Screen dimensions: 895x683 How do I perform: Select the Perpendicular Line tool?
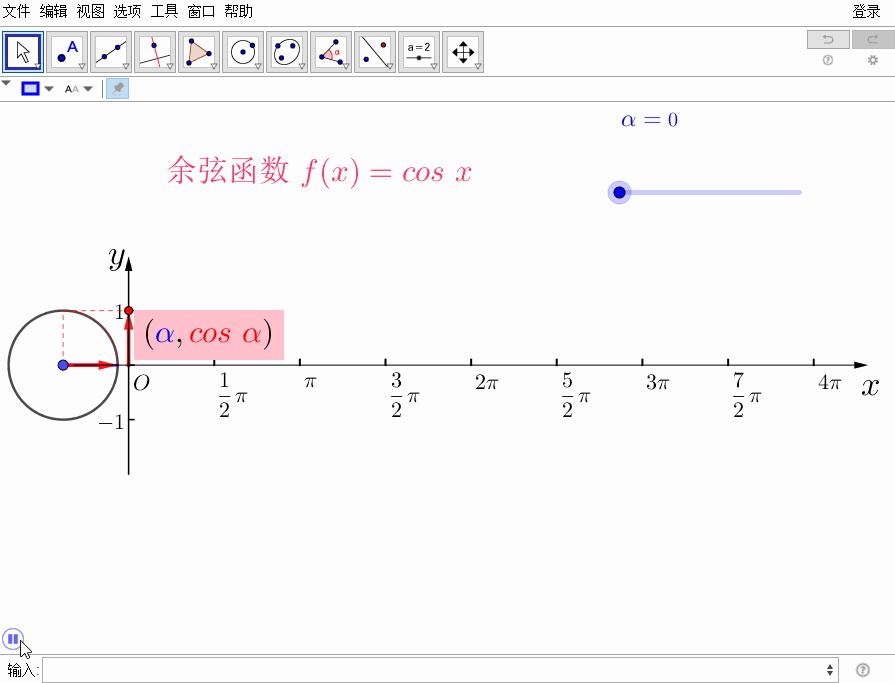(155, 51)
